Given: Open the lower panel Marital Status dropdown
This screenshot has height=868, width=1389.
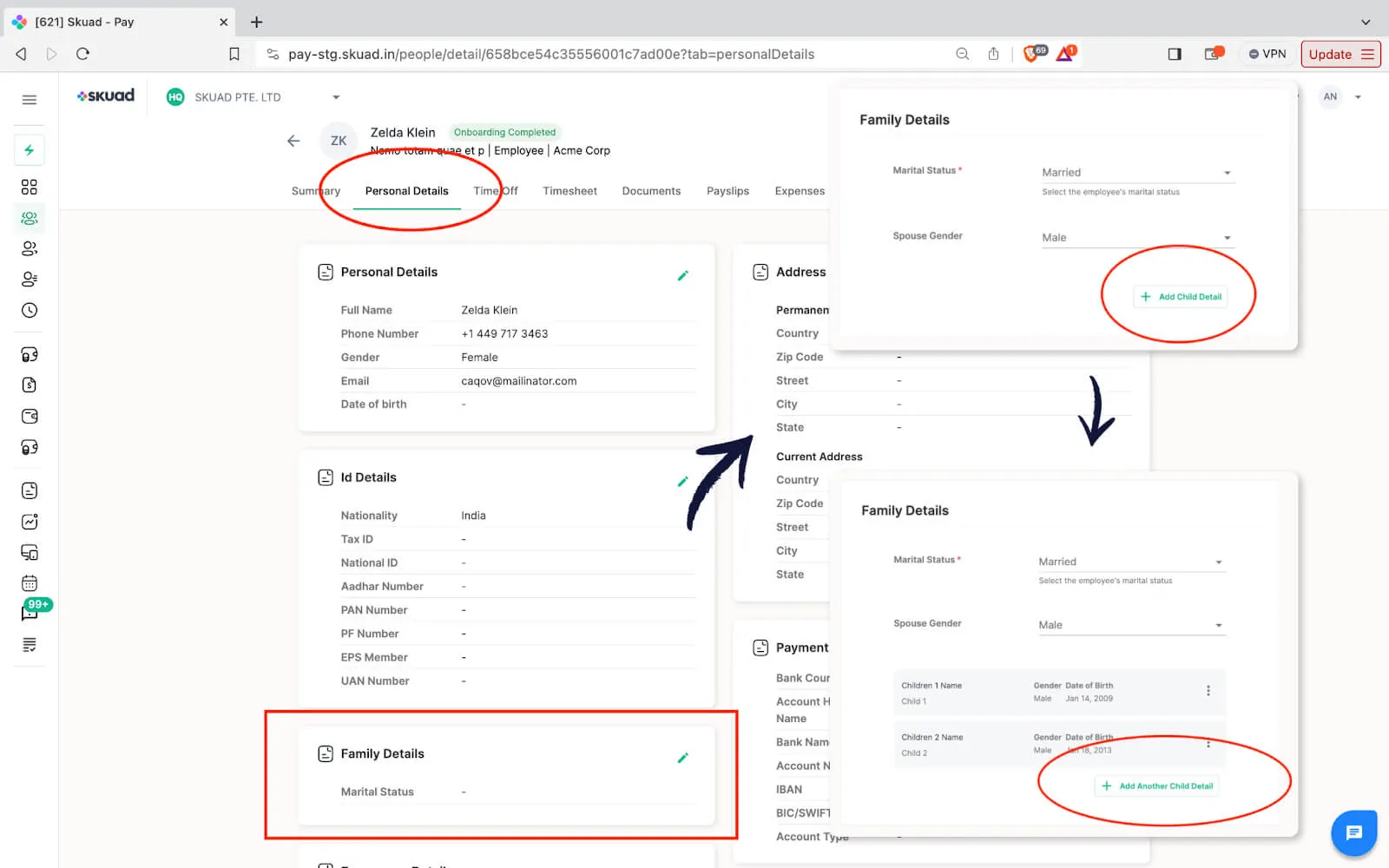Looking at the screenshot, I should point(1132,562).
